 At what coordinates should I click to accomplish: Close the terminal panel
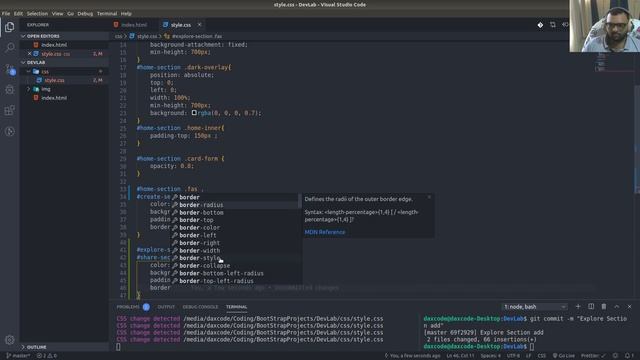pyautogui.click(x=629, y=307)
